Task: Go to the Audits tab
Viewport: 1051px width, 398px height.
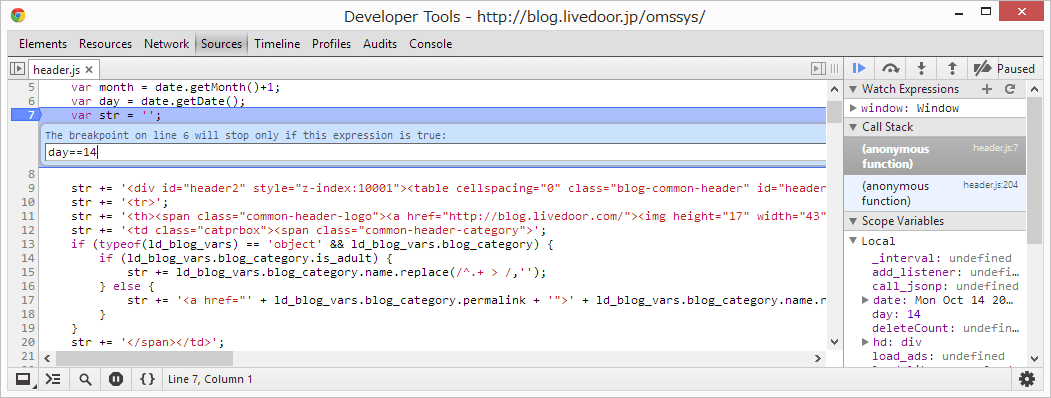Action: pos(380,44)
